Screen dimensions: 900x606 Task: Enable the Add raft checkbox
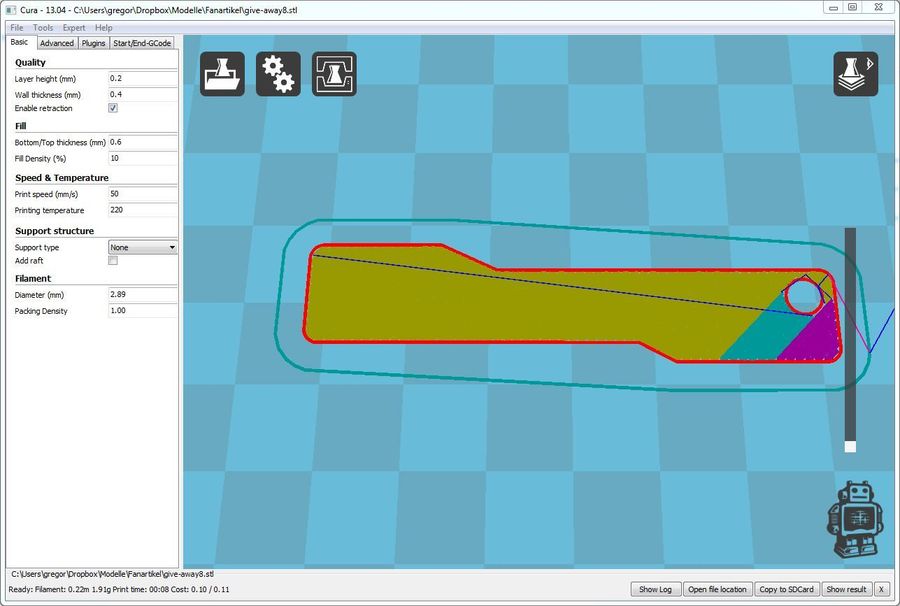[113, 260]
